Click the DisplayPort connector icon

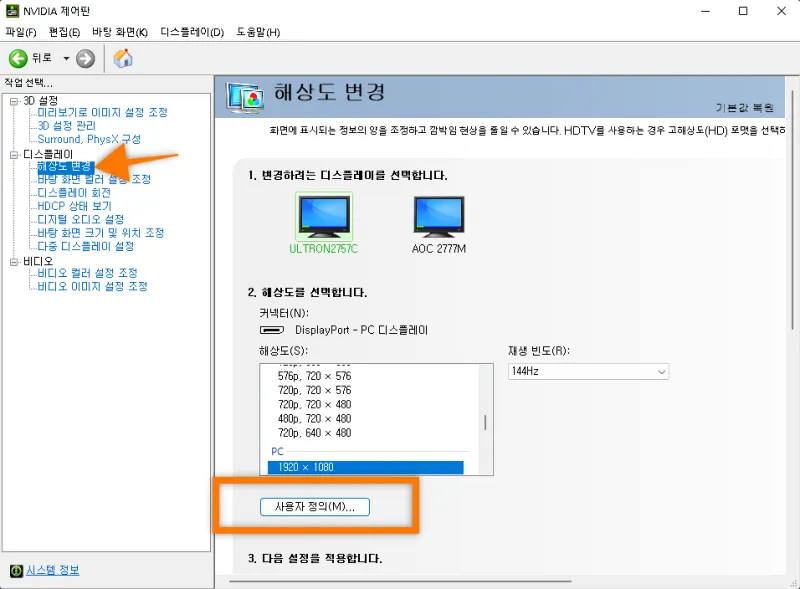tap(272, 330)
